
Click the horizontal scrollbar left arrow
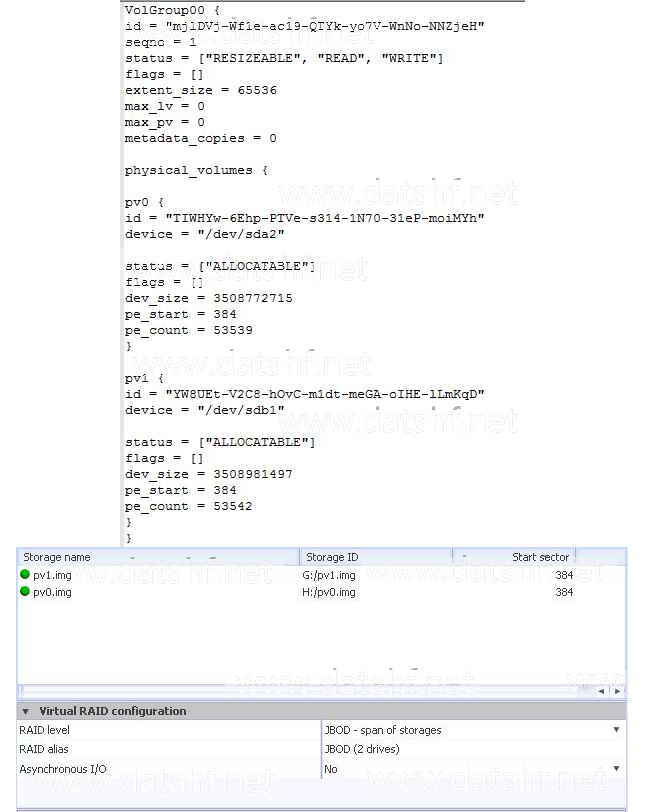coord(601,691)
